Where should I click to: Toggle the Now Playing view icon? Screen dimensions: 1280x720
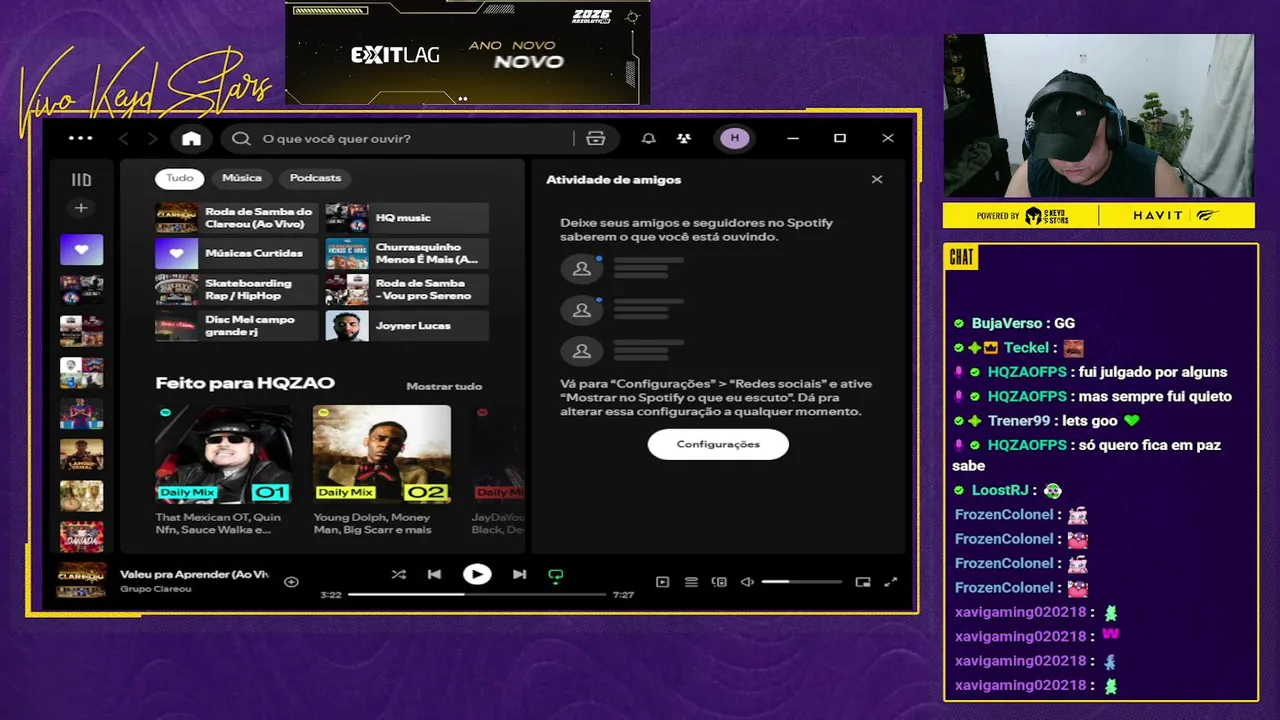[662, 582]
